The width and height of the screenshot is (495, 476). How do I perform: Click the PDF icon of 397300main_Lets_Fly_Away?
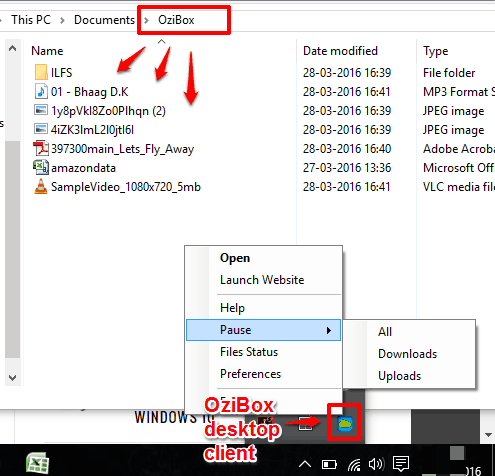pos(41,148)
